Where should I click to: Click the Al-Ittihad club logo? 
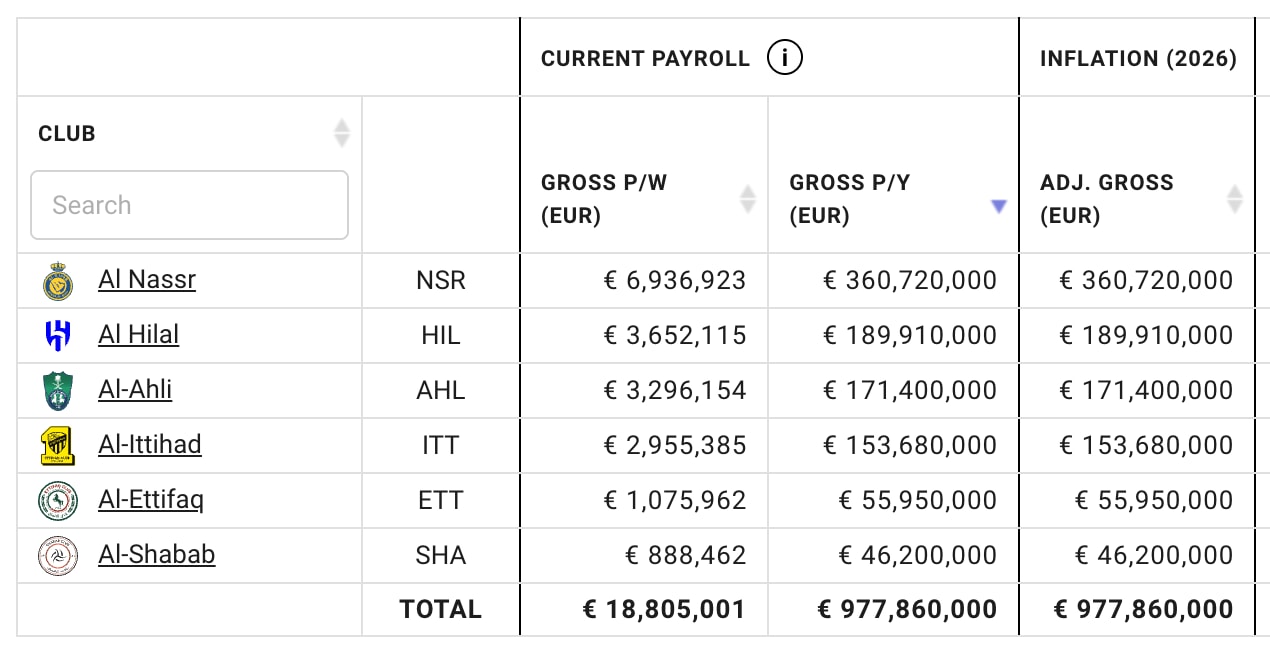click(x=58, y=446)
